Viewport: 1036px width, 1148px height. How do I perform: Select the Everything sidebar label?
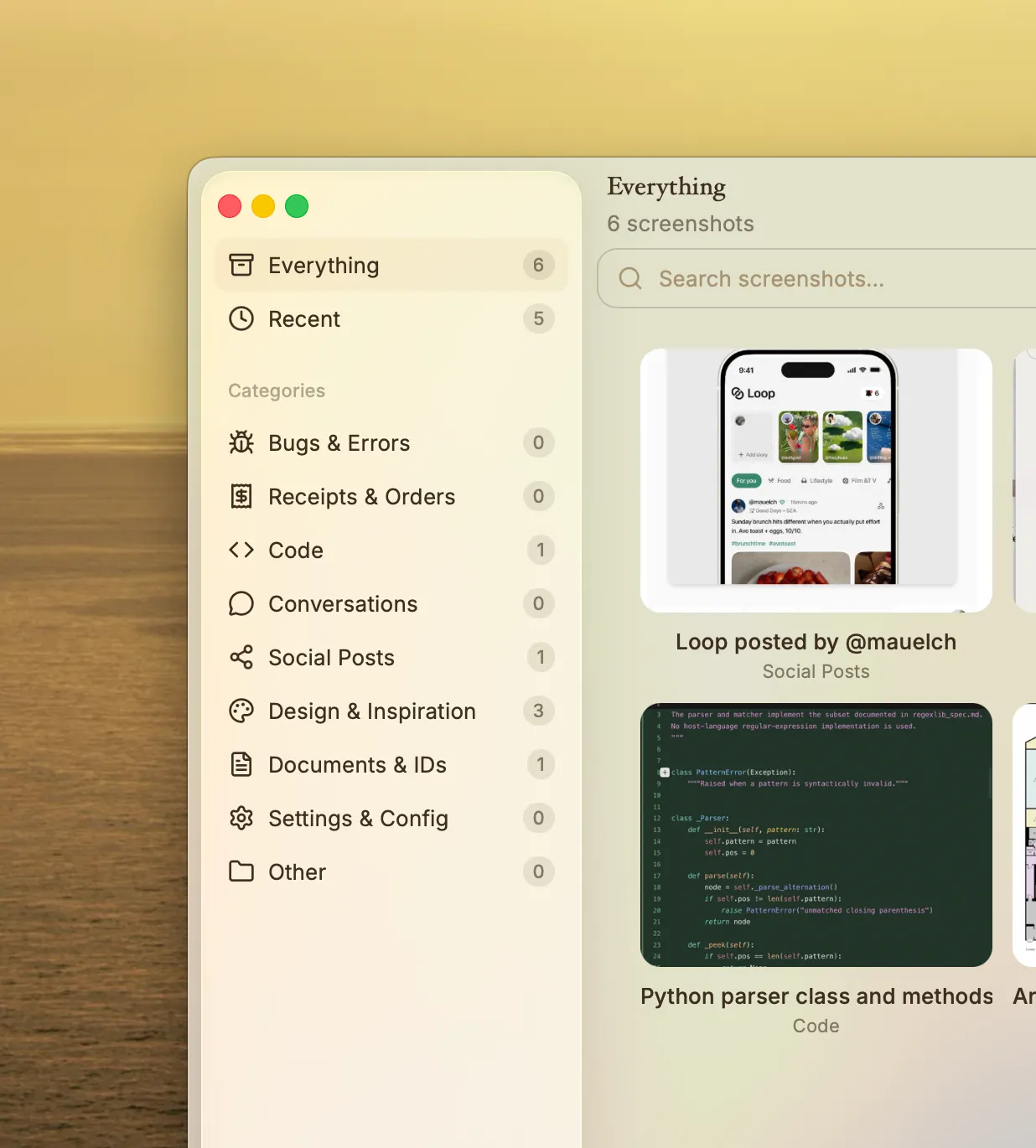coord(324,266)
